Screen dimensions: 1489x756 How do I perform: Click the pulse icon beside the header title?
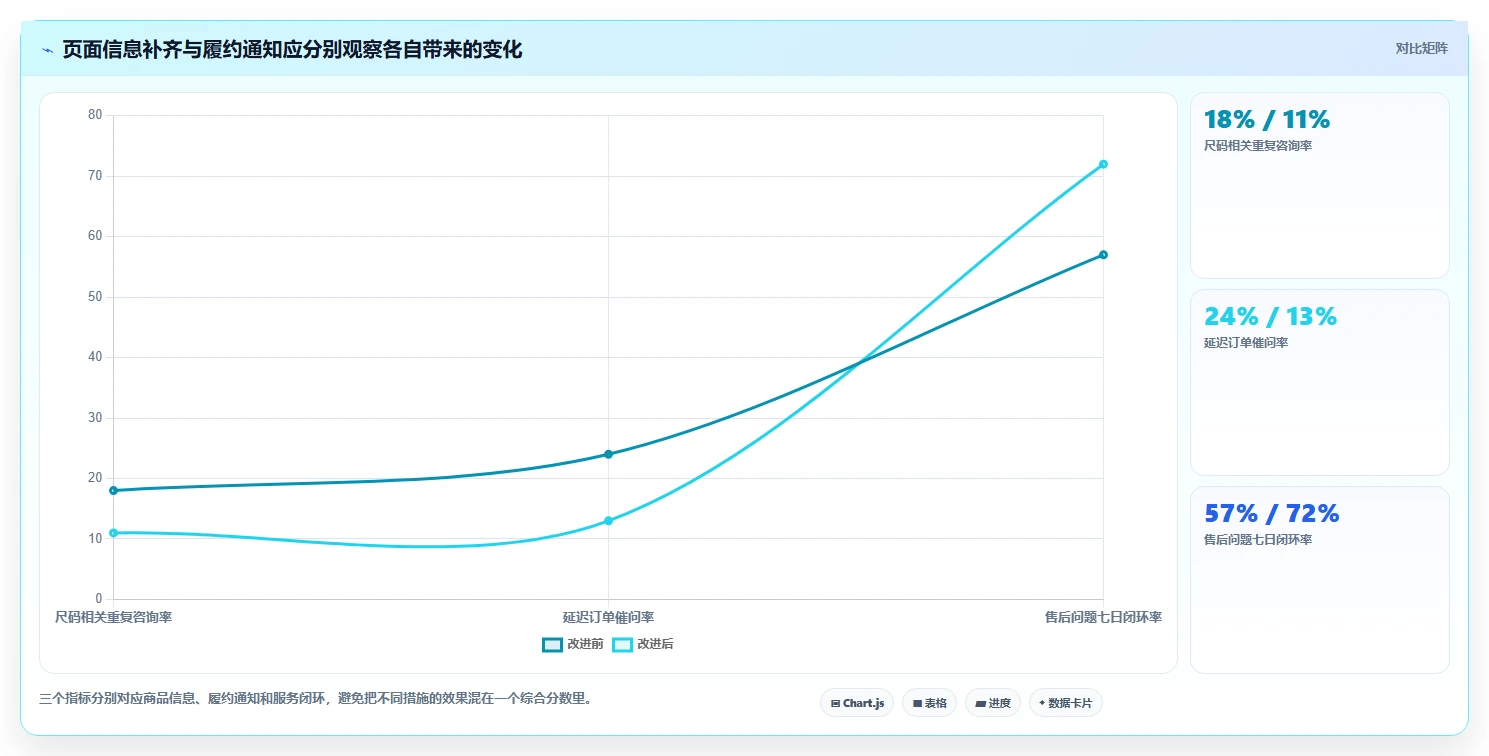click(x=47, y=50)
